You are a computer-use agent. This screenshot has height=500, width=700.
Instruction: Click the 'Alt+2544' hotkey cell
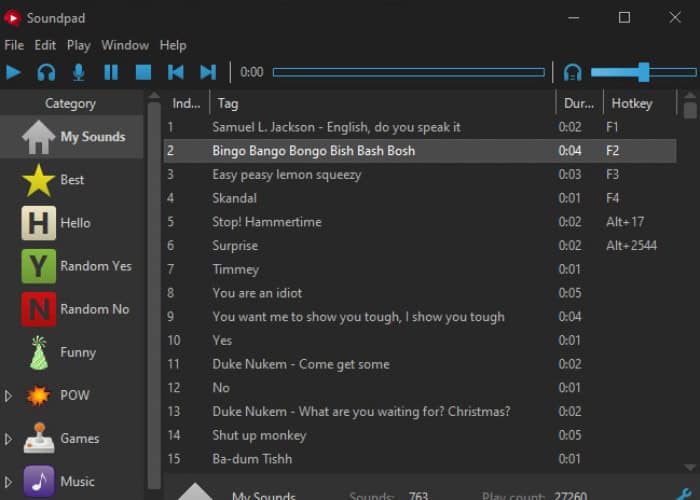click(x=631, y=246)
